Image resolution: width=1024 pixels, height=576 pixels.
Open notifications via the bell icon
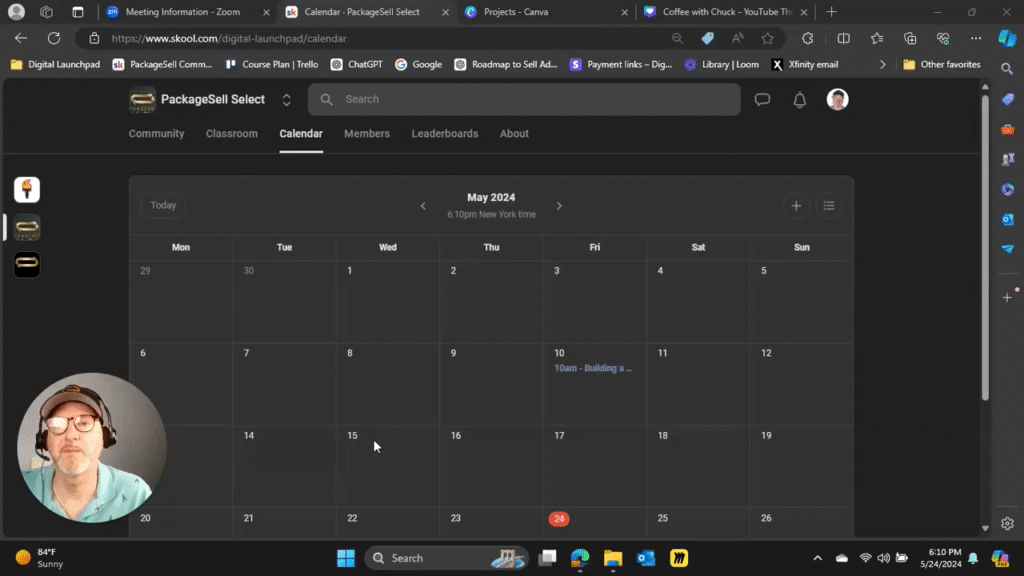(x=798, y=99)
